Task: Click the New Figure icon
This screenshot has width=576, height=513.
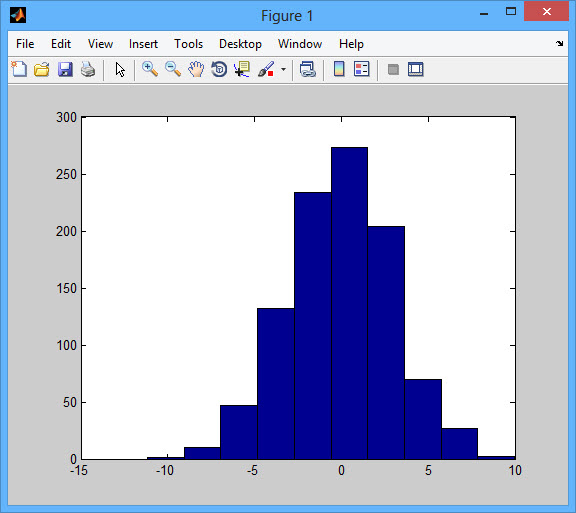Action: [x=19, y=69]
